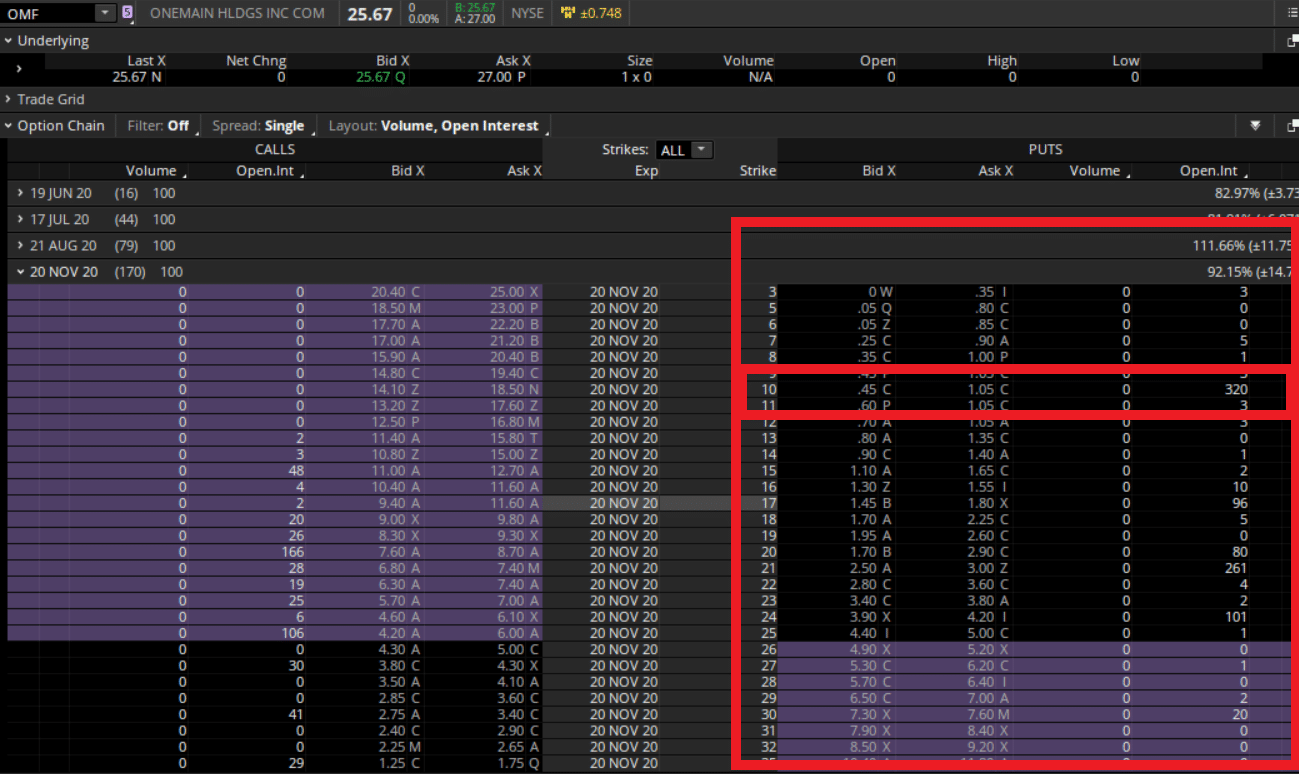Viewport: 1299px width, 774px height.
Task: Click put bid 1.30 Z at strike 16
Action: 874,486
